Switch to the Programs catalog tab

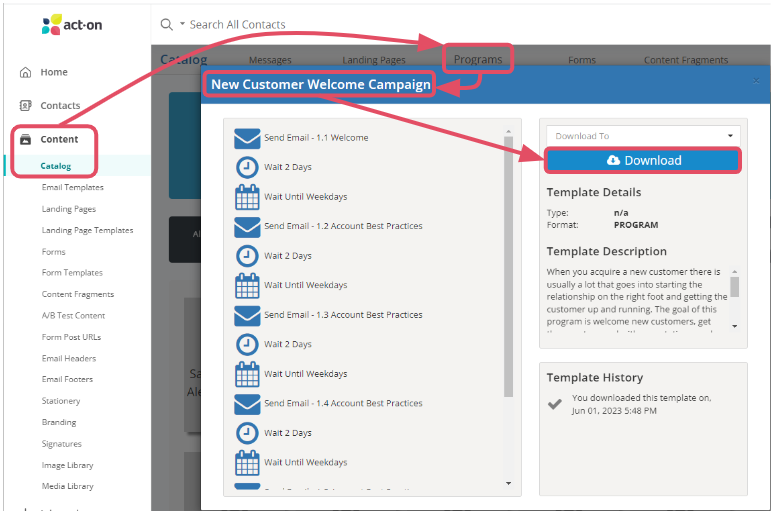click(x=478, y=59)
